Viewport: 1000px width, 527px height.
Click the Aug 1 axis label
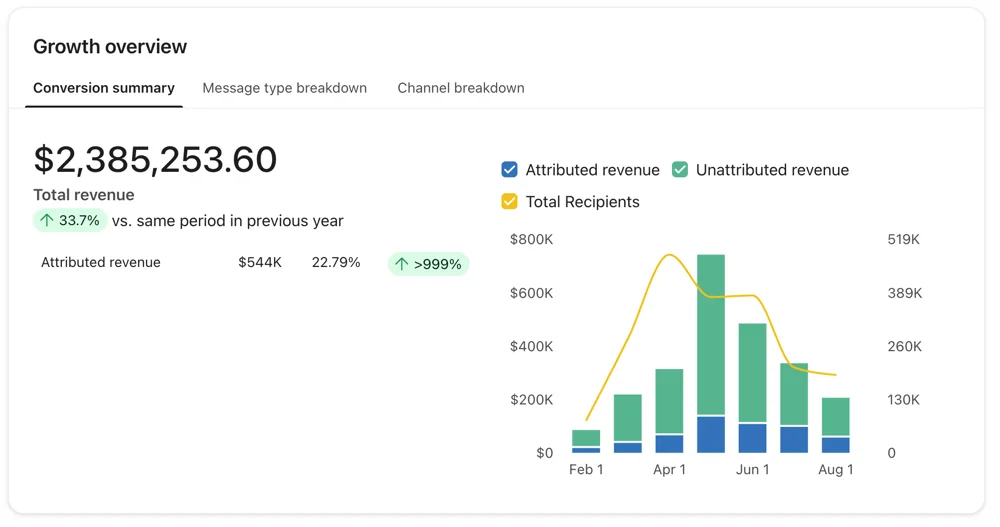point(836,470)
